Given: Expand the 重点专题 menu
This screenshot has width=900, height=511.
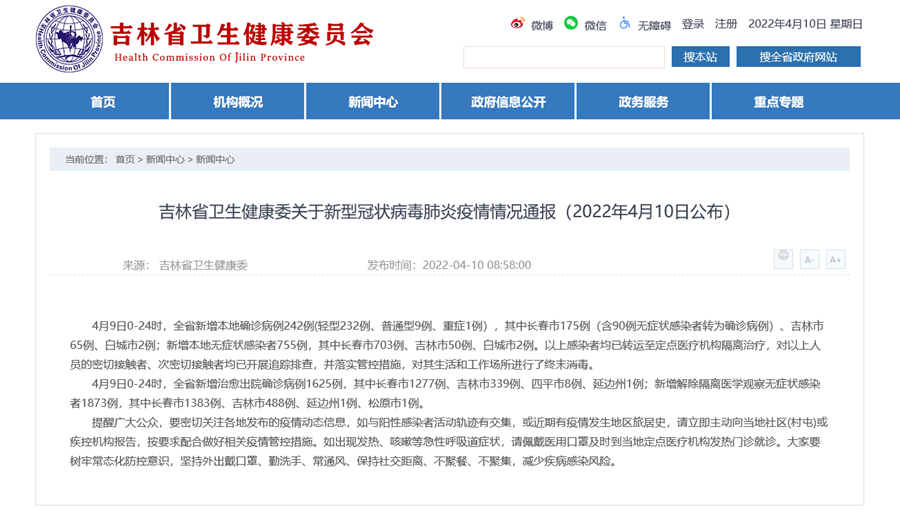Looking at the screenshot, I should [778, 102].
